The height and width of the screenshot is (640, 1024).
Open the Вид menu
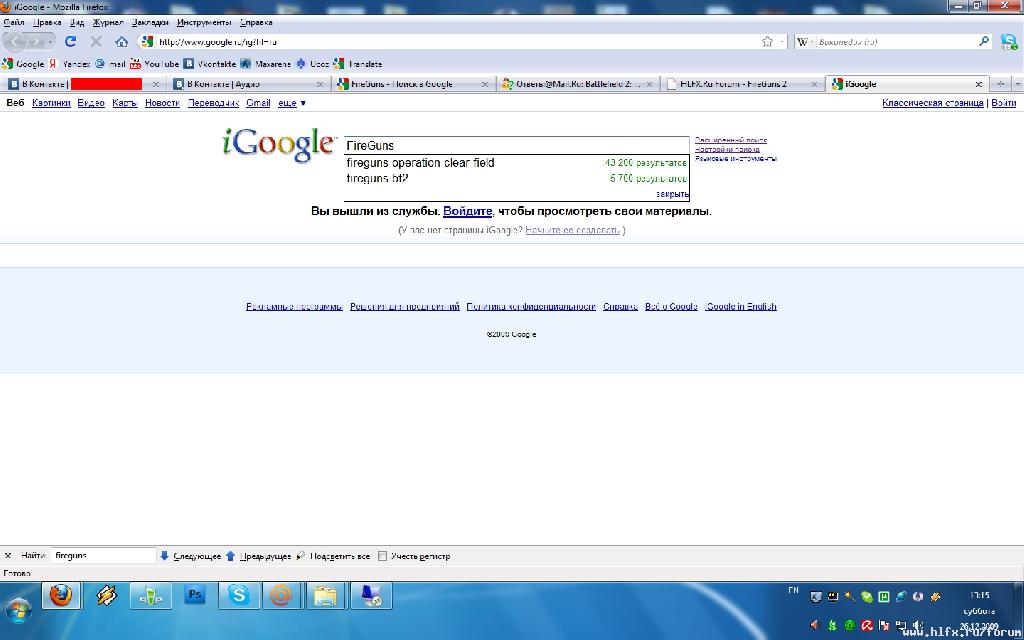point(77,22)
